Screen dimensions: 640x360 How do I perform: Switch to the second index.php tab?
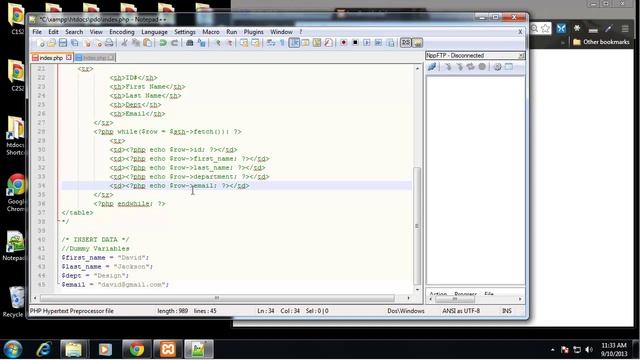point(95,58)
